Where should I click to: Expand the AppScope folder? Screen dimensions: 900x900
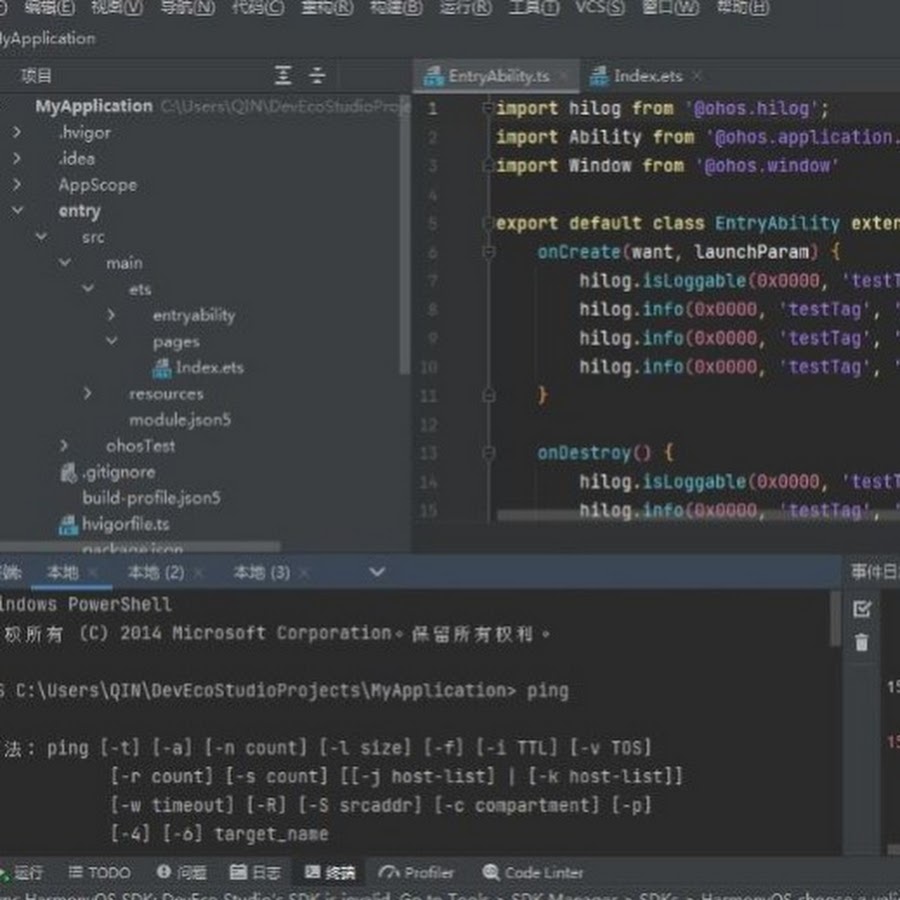pos(17,184)
